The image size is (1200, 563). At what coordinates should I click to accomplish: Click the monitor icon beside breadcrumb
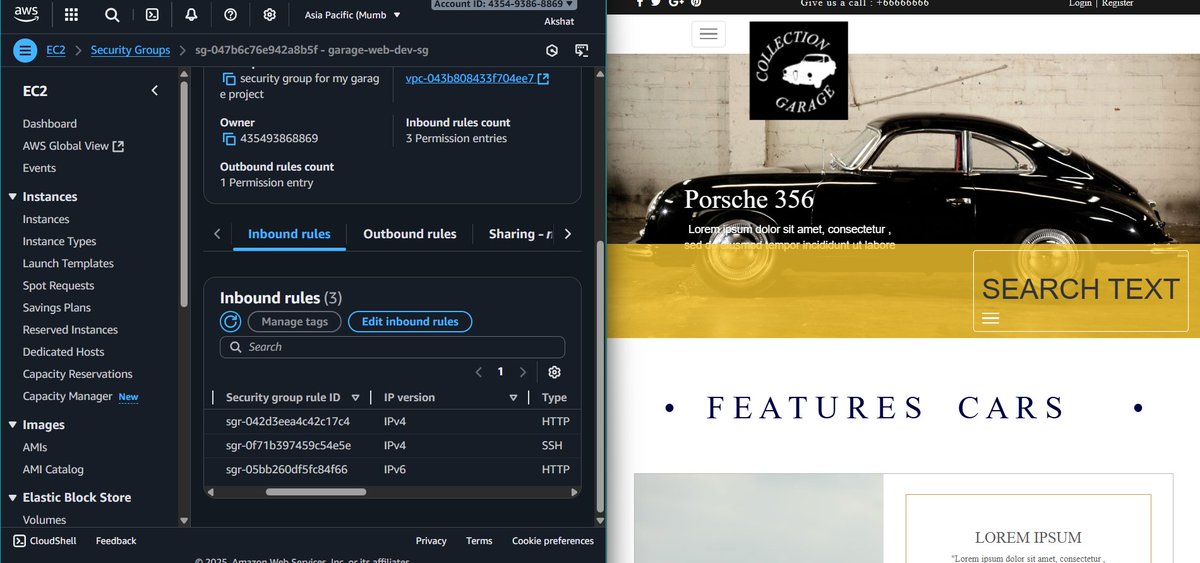pos(582,50)
